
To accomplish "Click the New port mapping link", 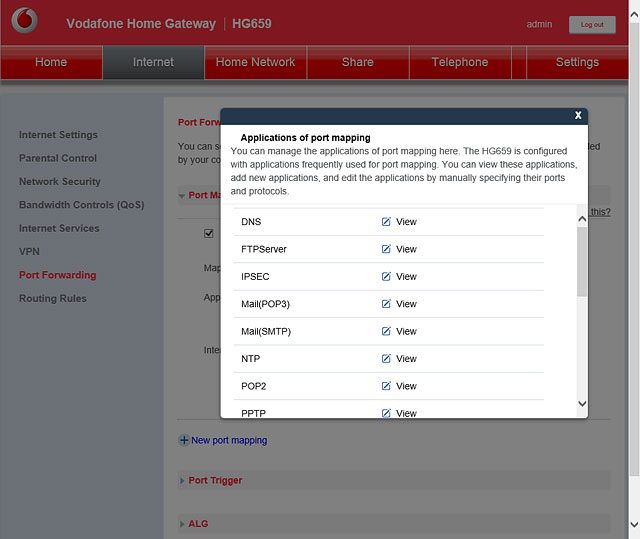I will (229, 440).
